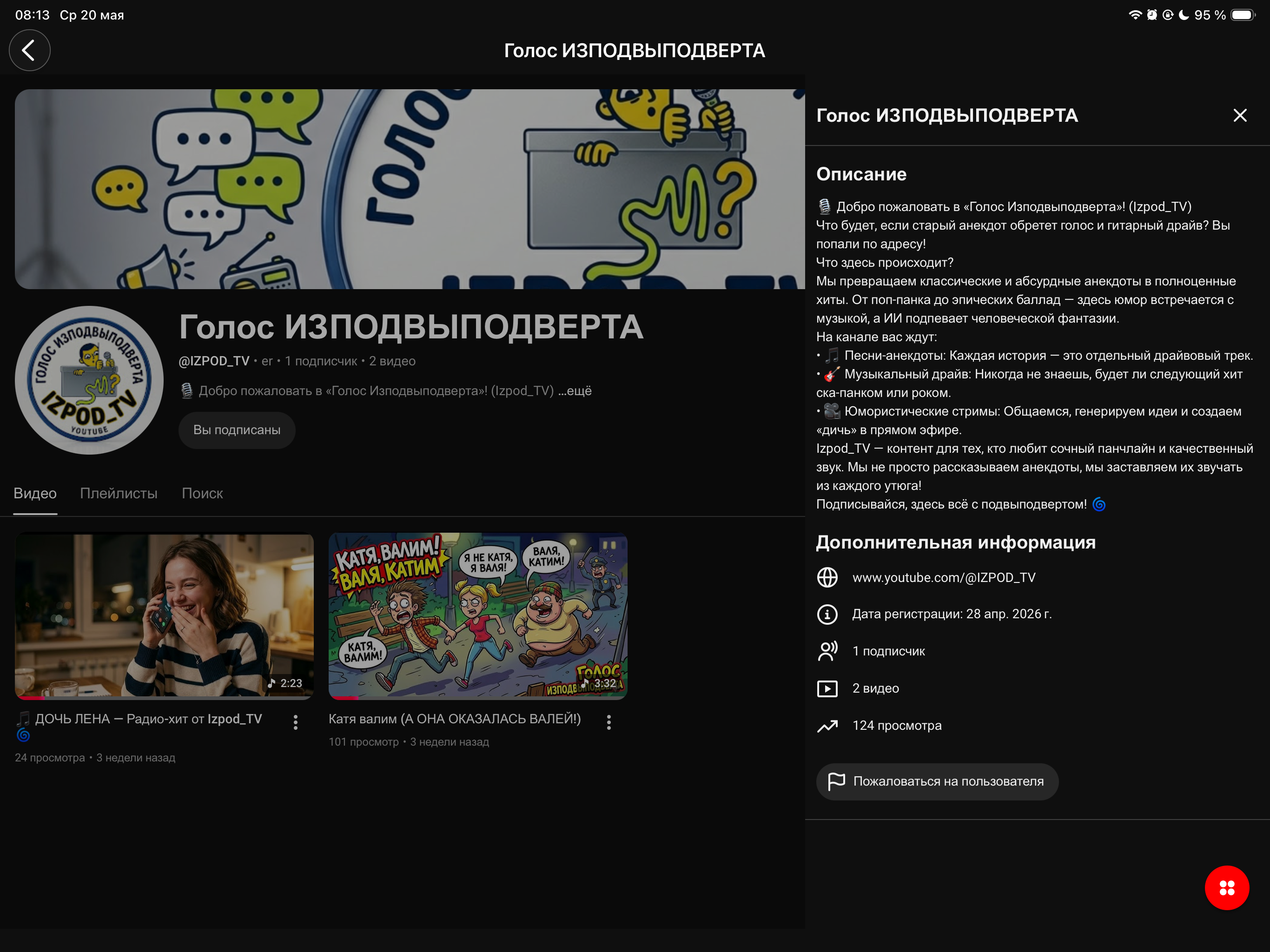
Task: Click the flag icon in report button
Action: [837, 781]
